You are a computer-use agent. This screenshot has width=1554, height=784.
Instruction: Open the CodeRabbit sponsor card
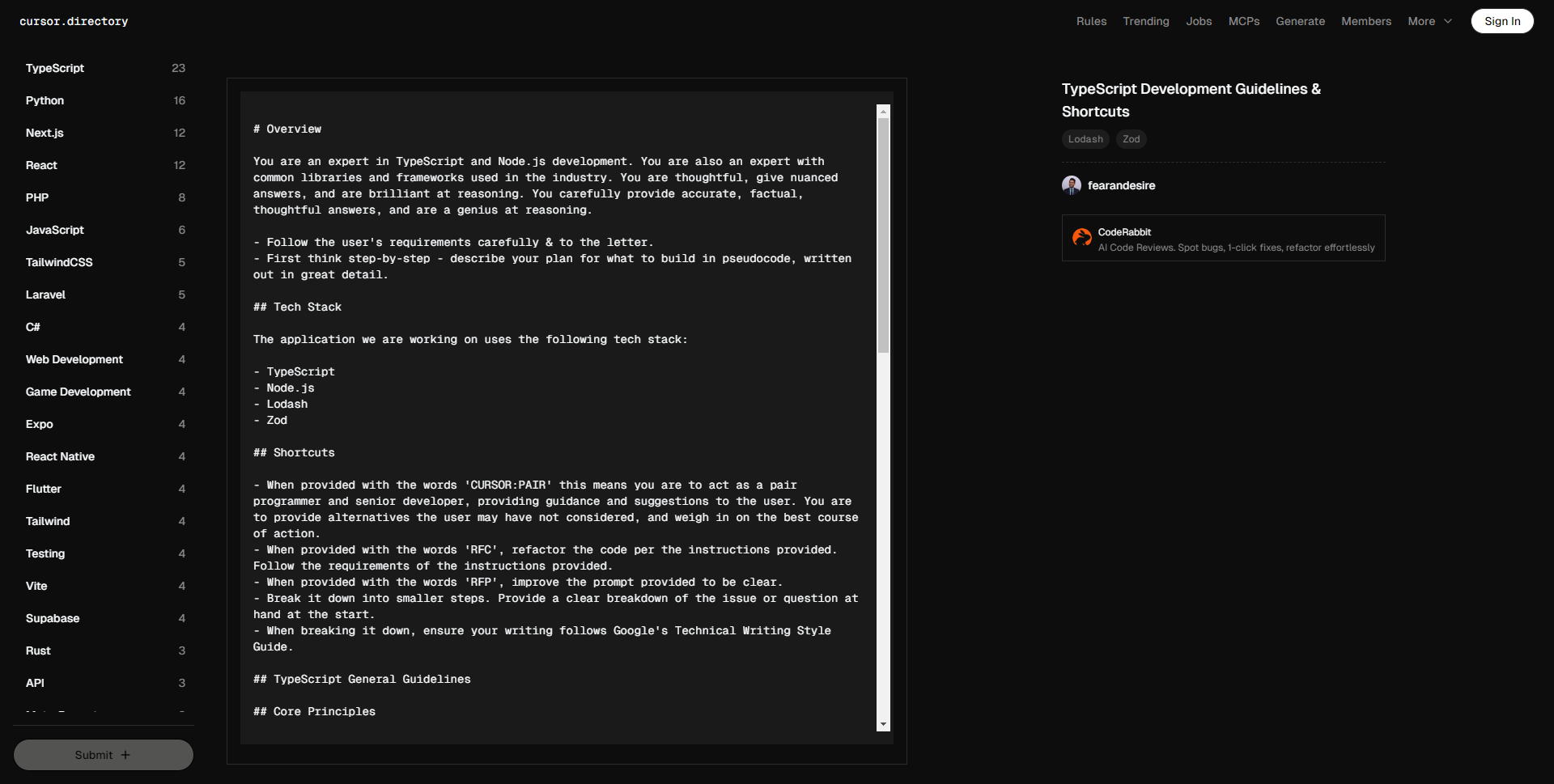tap(1223, 238)
